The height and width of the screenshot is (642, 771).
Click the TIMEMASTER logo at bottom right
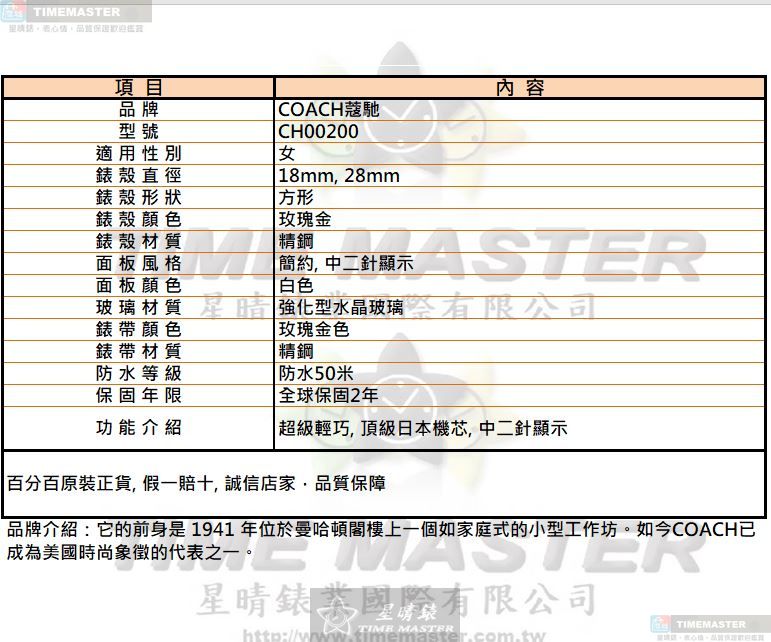[x=709, y=624]
